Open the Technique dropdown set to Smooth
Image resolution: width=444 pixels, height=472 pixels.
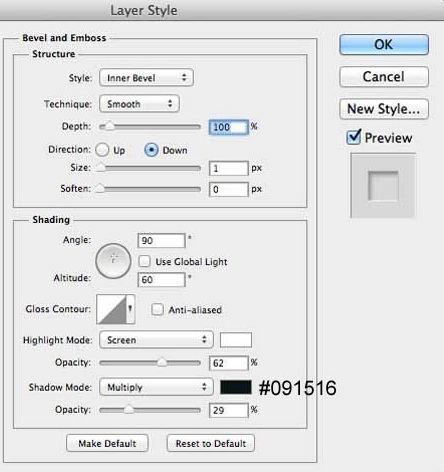[139, 104]
